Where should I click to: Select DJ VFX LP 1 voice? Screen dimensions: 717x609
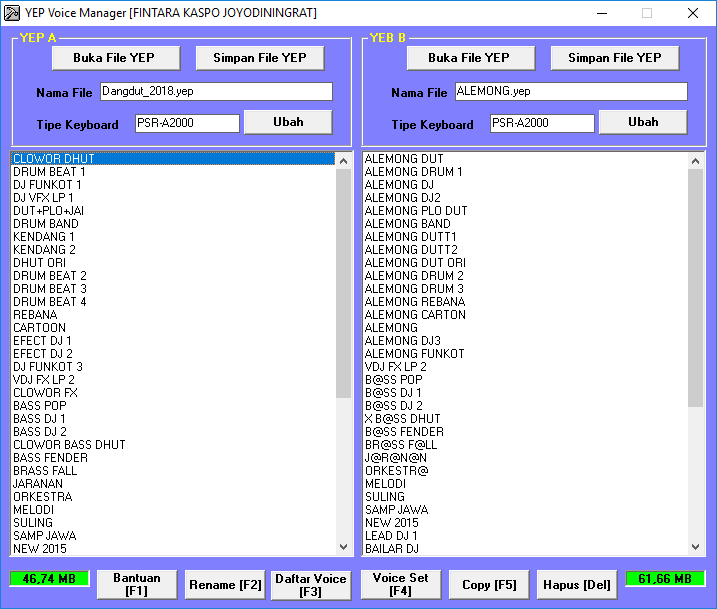(172, 198)
